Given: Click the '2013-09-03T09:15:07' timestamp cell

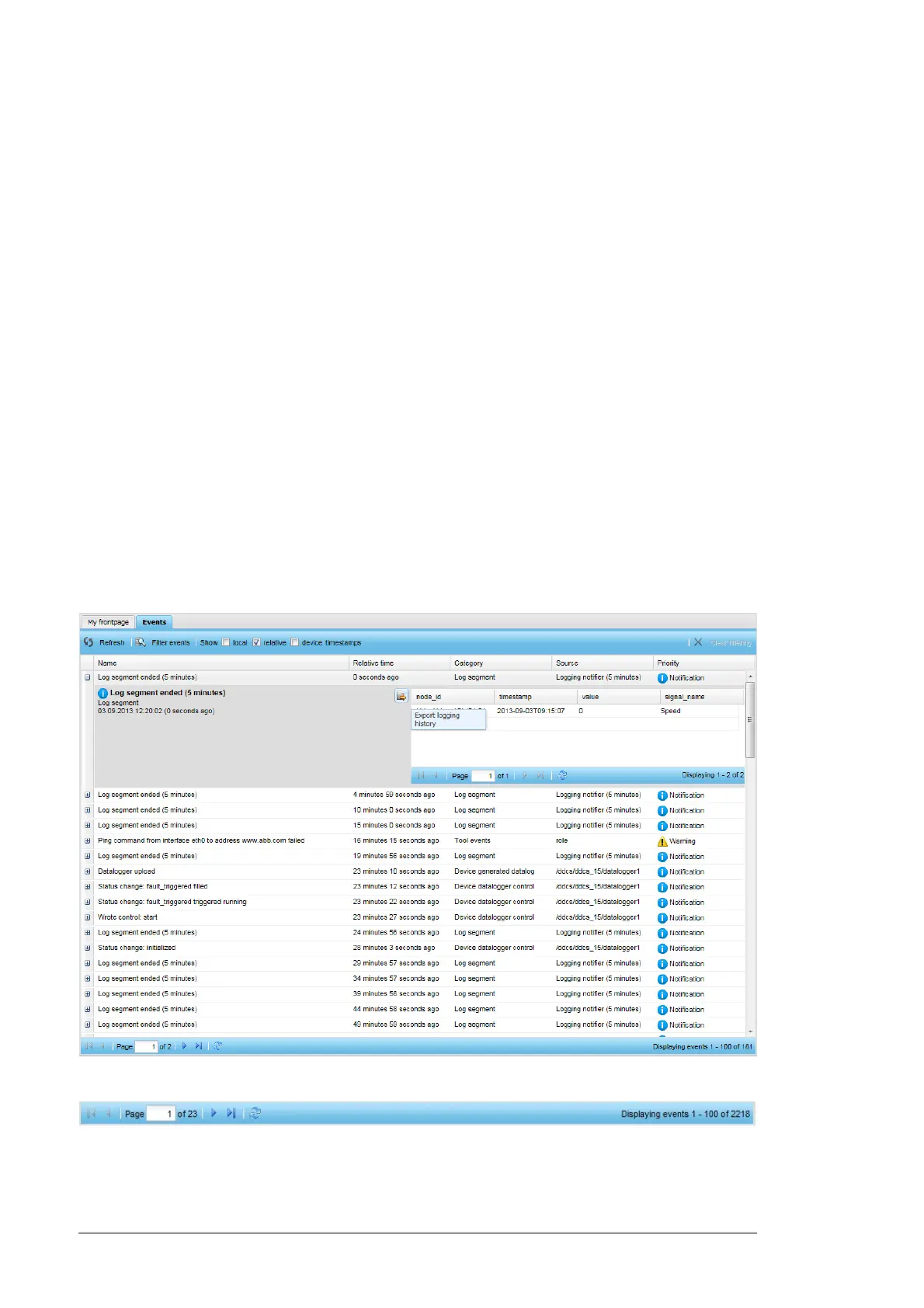Looking at the screenshot, I should (531, 711).
